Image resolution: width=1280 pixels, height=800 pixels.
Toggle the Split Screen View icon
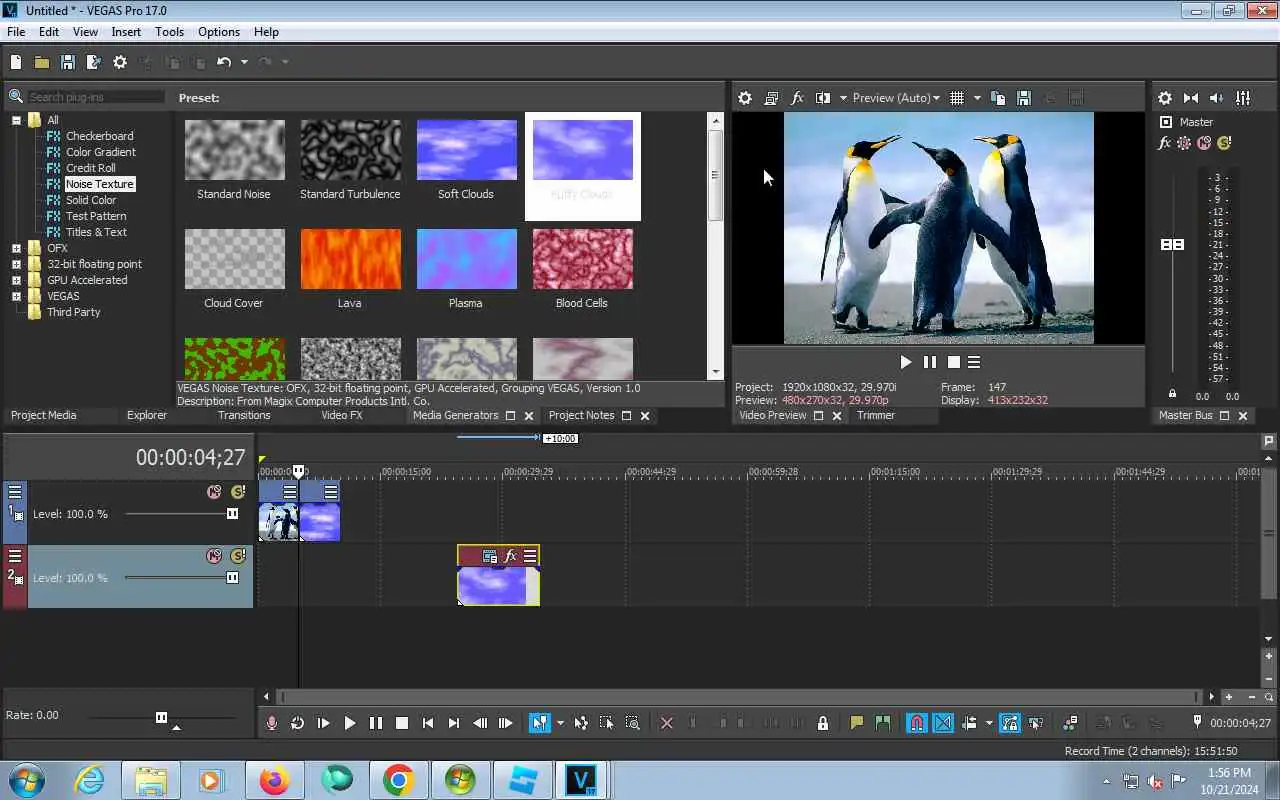823,98
